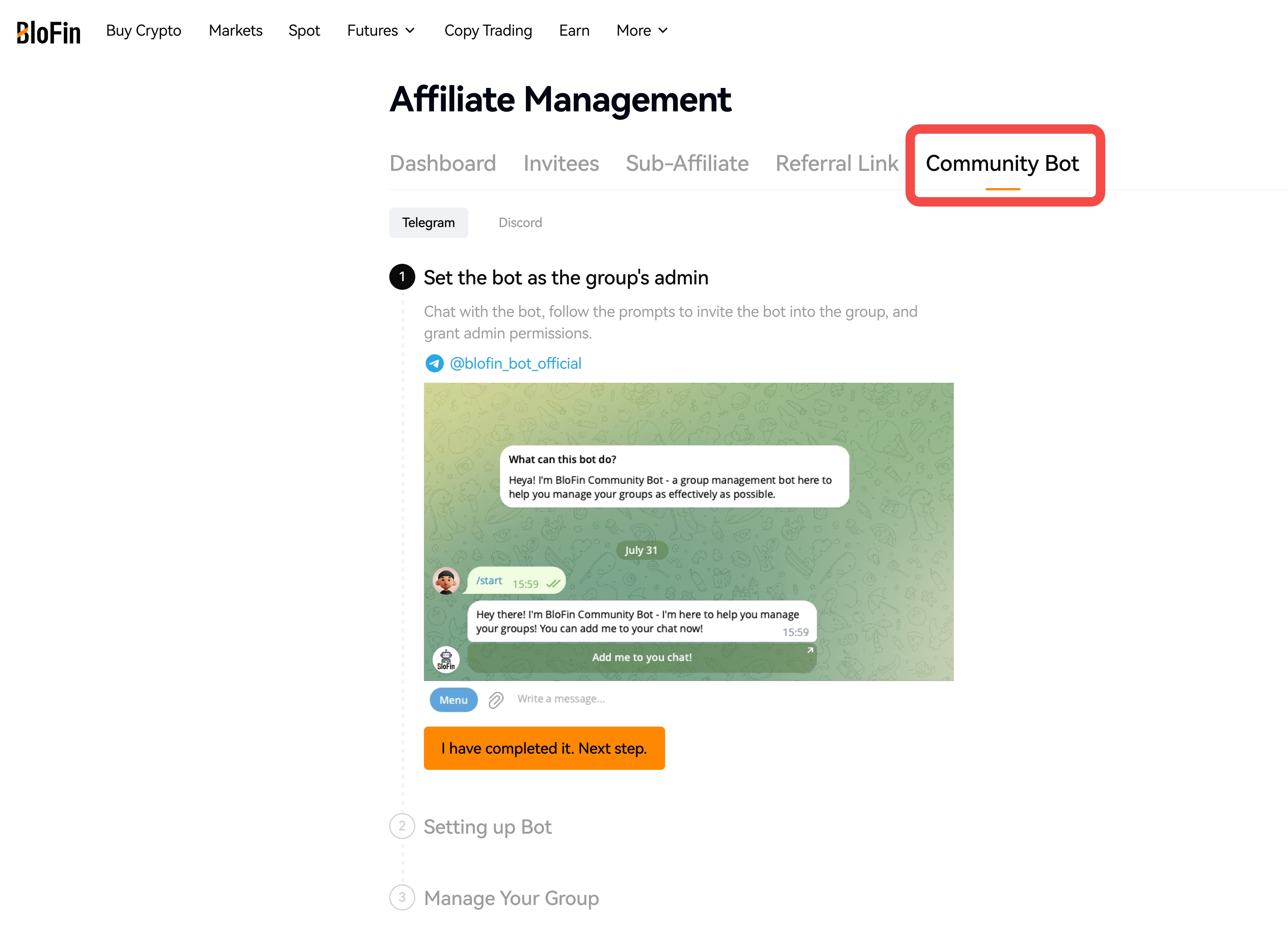The width and height of the screenshot is (1288, 936).
Task: Click the 'Hey there! I'm BloFin Community Bot' message
Action: pyautogui.click(x=642, y=621)
